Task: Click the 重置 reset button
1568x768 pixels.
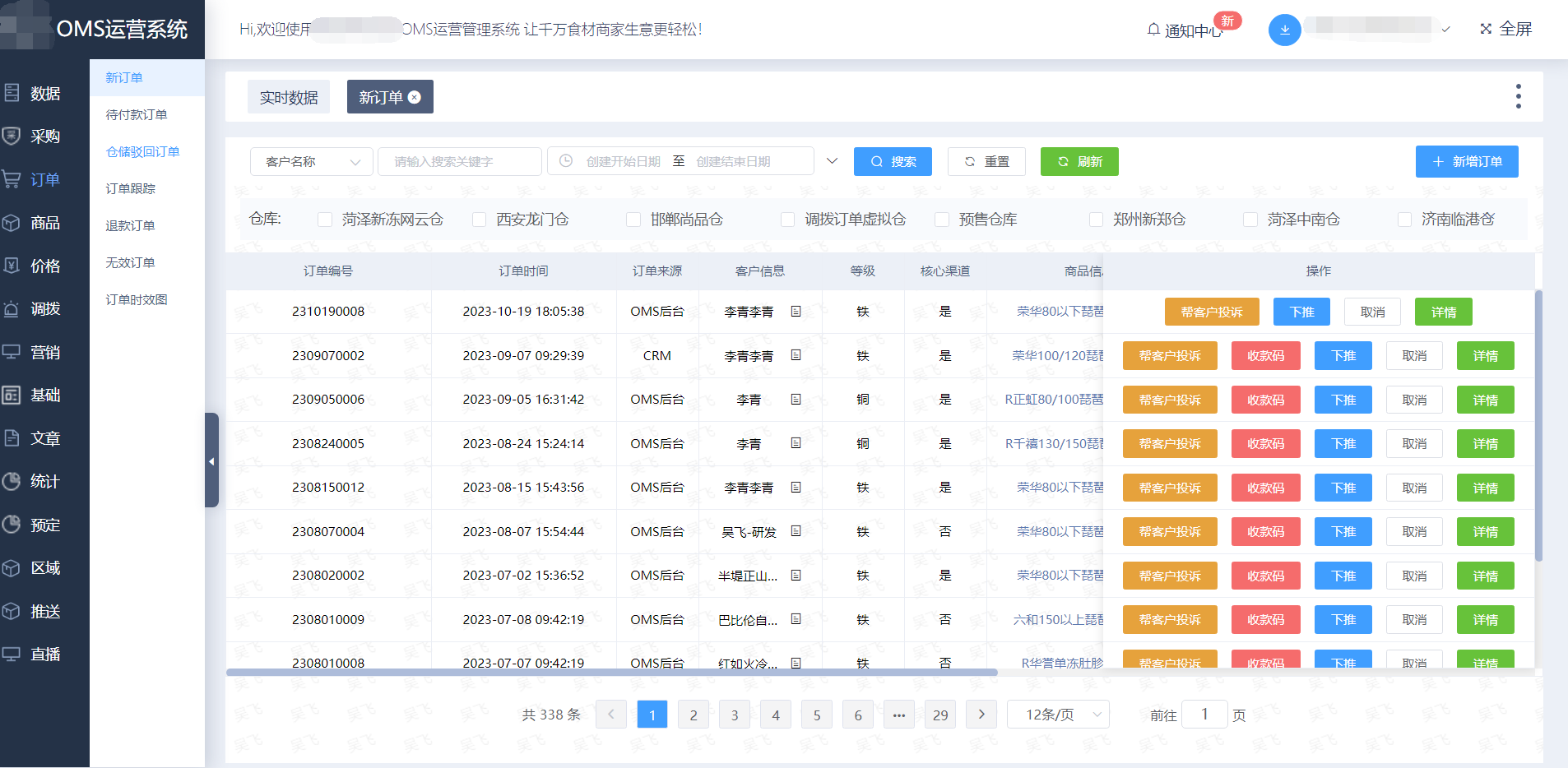Action: [986, 161]
